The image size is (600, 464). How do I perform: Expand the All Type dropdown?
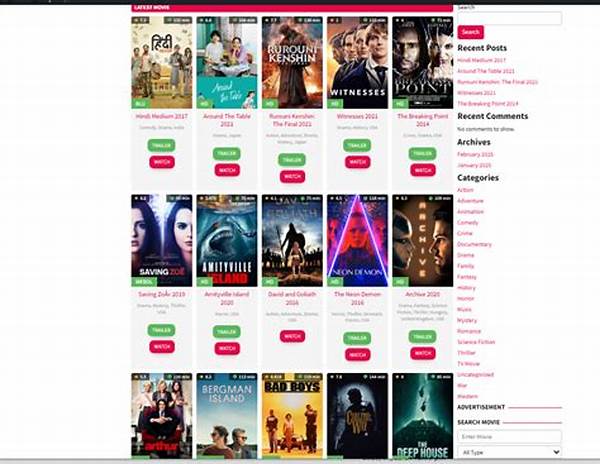[509, 452]
